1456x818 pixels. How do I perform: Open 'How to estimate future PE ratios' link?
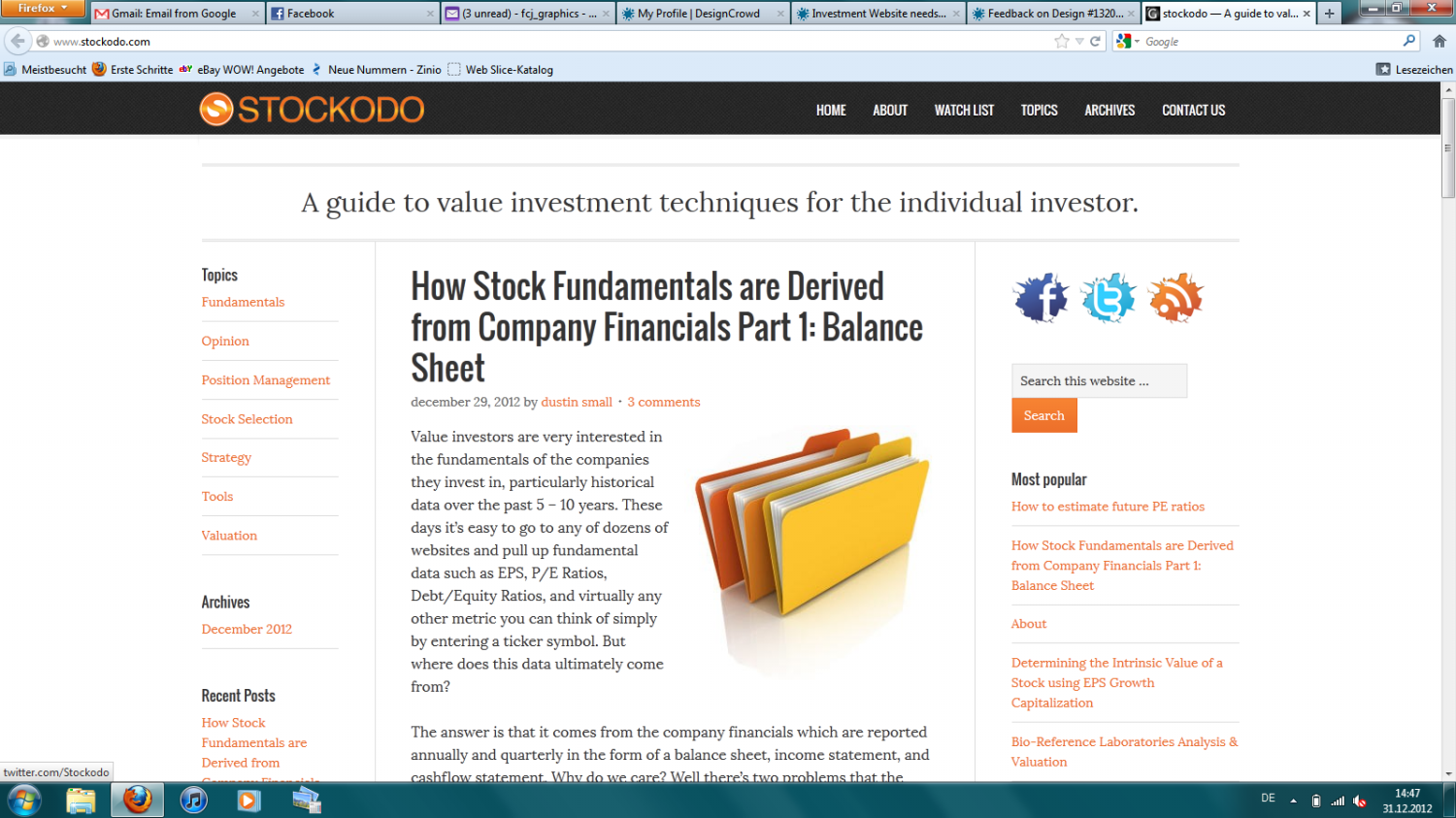click(x=1108, y=507)
